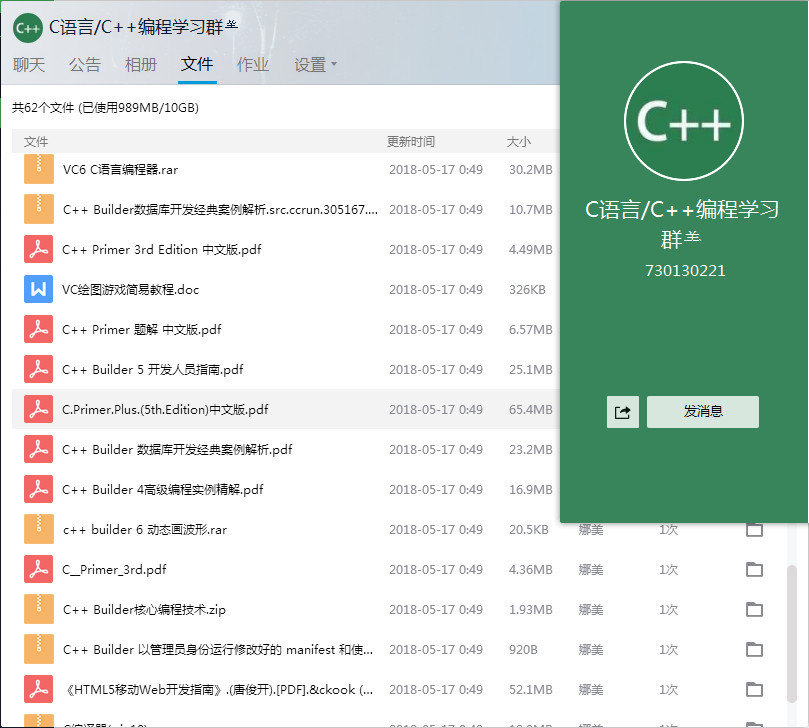This screenshot has height=728, width=809.
Task: Select C++ Builder 5 开发人员指南.pdf
Action: pos(153,369)
